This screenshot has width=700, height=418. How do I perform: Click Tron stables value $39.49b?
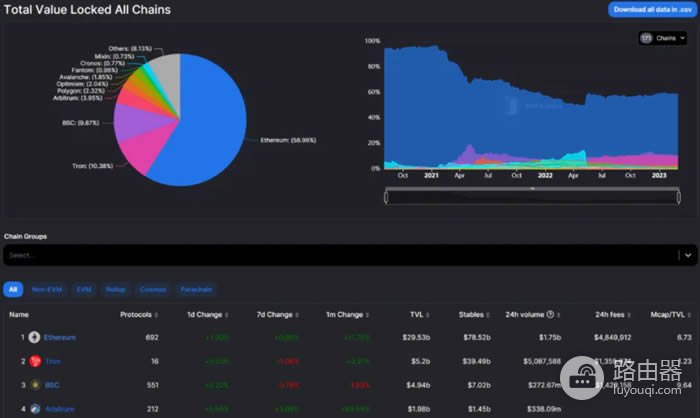476,361
